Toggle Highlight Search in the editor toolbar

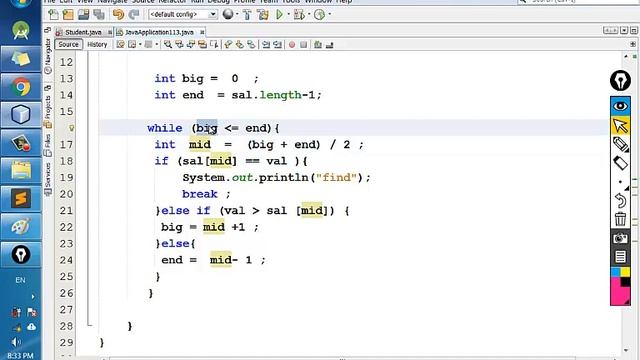[202, 44]
